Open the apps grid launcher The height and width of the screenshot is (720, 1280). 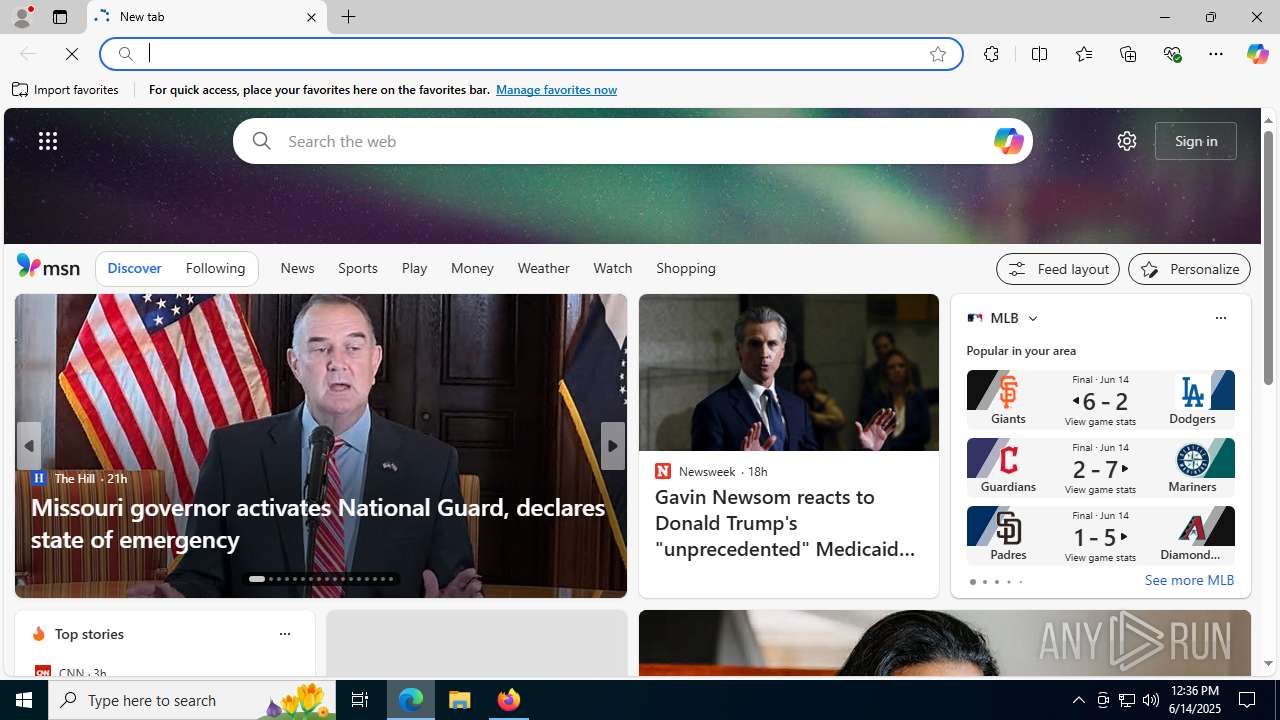click(48, 141)
